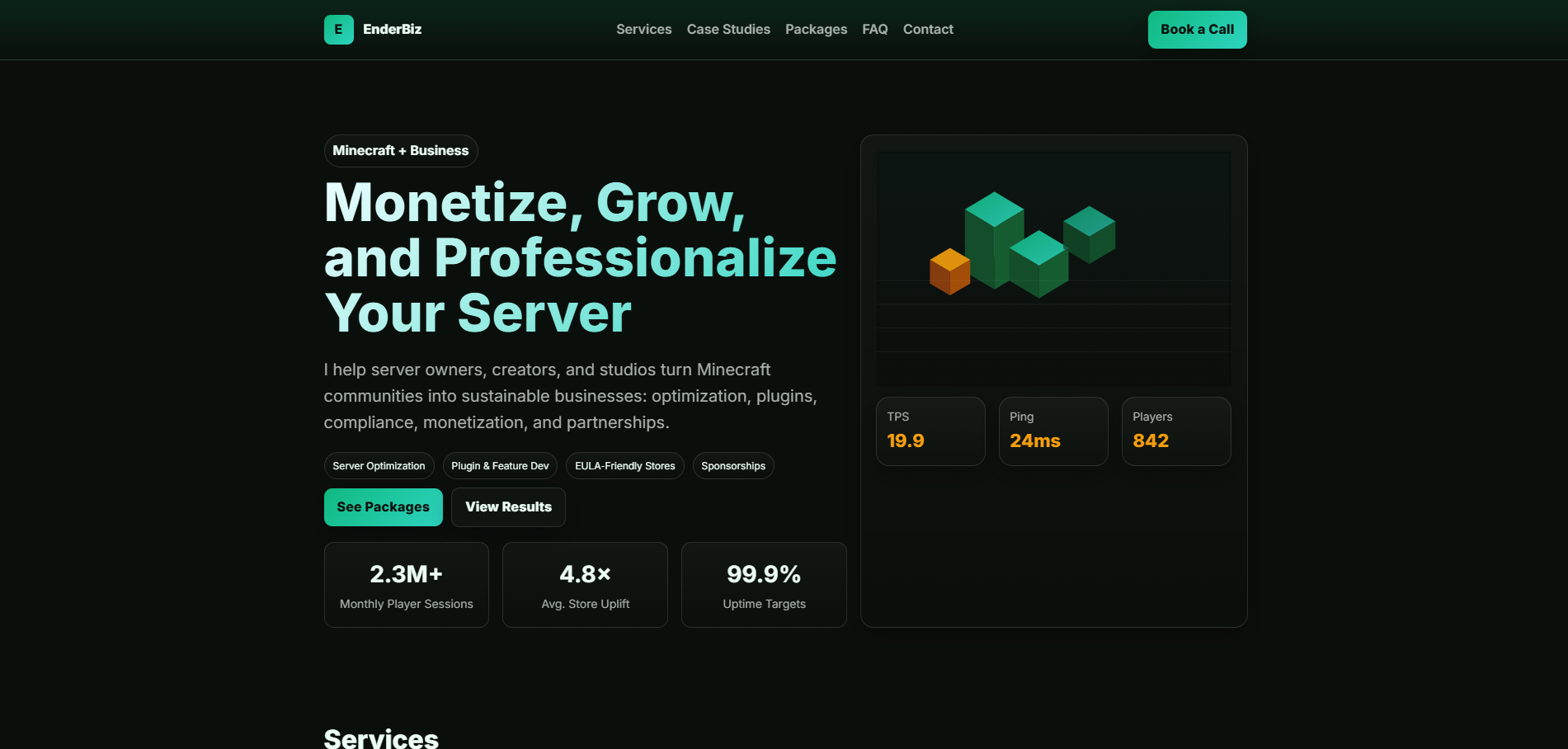Click the Ping 24ms stat card
This screenshot has height=749, width=1568.
[1053, 431]
